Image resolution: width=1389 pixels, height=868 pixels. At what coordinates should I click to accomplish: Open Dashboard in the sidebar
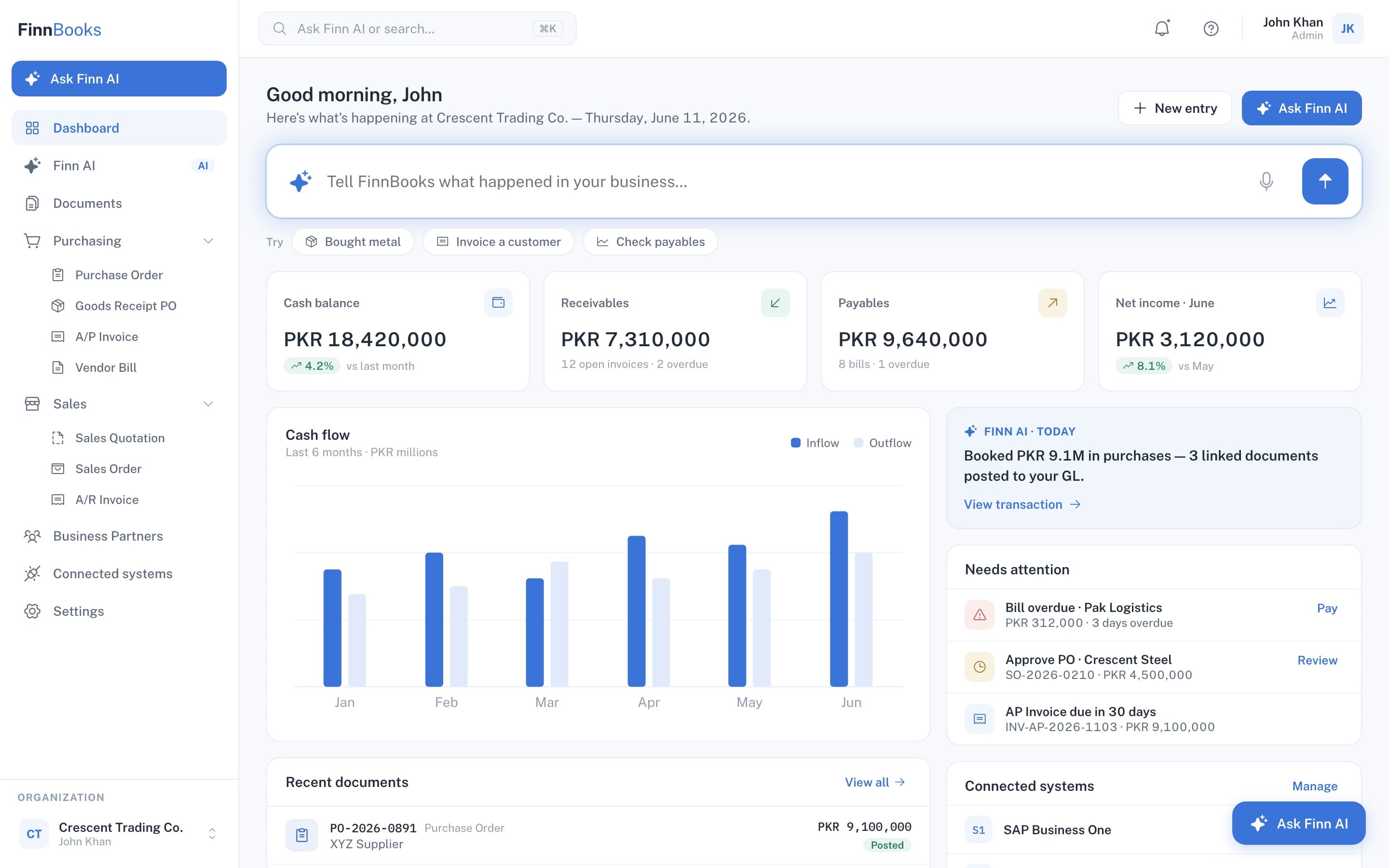click(119, 128)
